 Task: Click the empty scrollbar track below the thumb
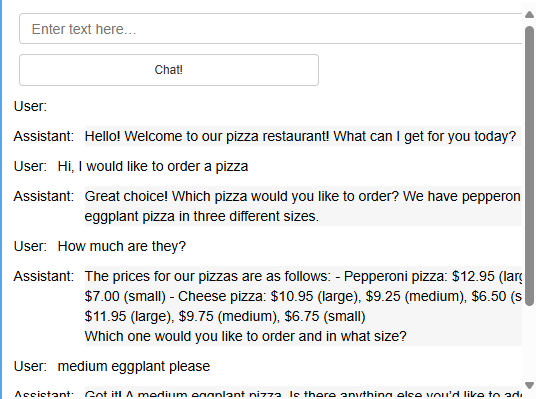click(529, 343)
